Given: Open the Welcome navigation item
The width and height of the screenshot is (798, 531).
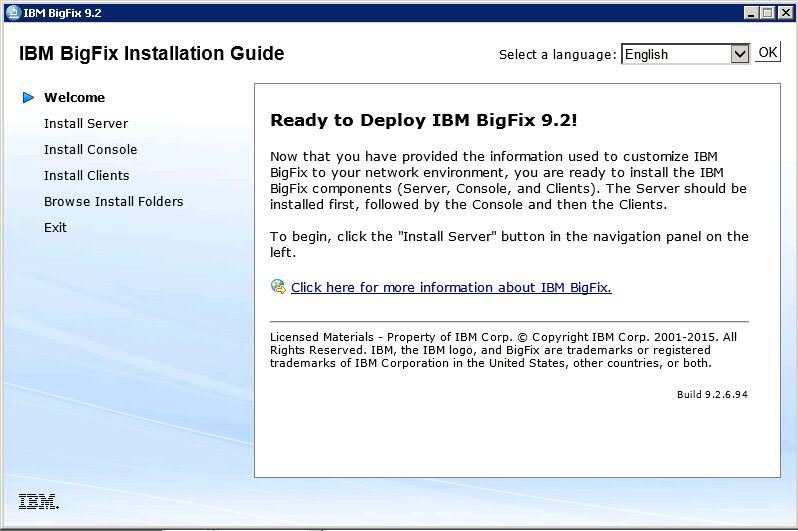Looking at the screenshot, I should coord(74,97).
